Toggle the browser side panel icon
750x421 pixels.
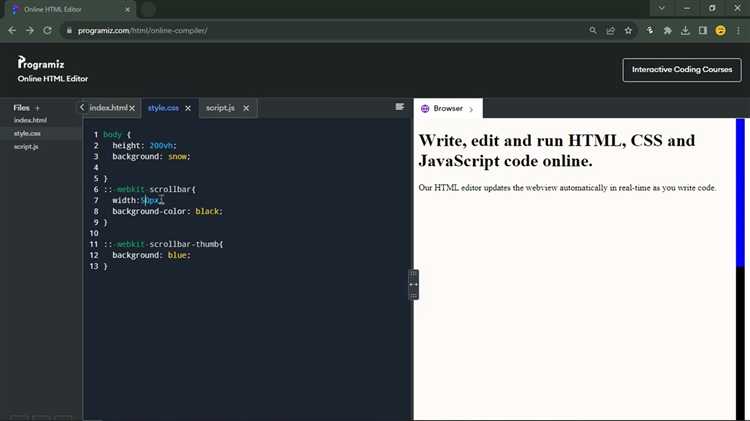point(703,31)
